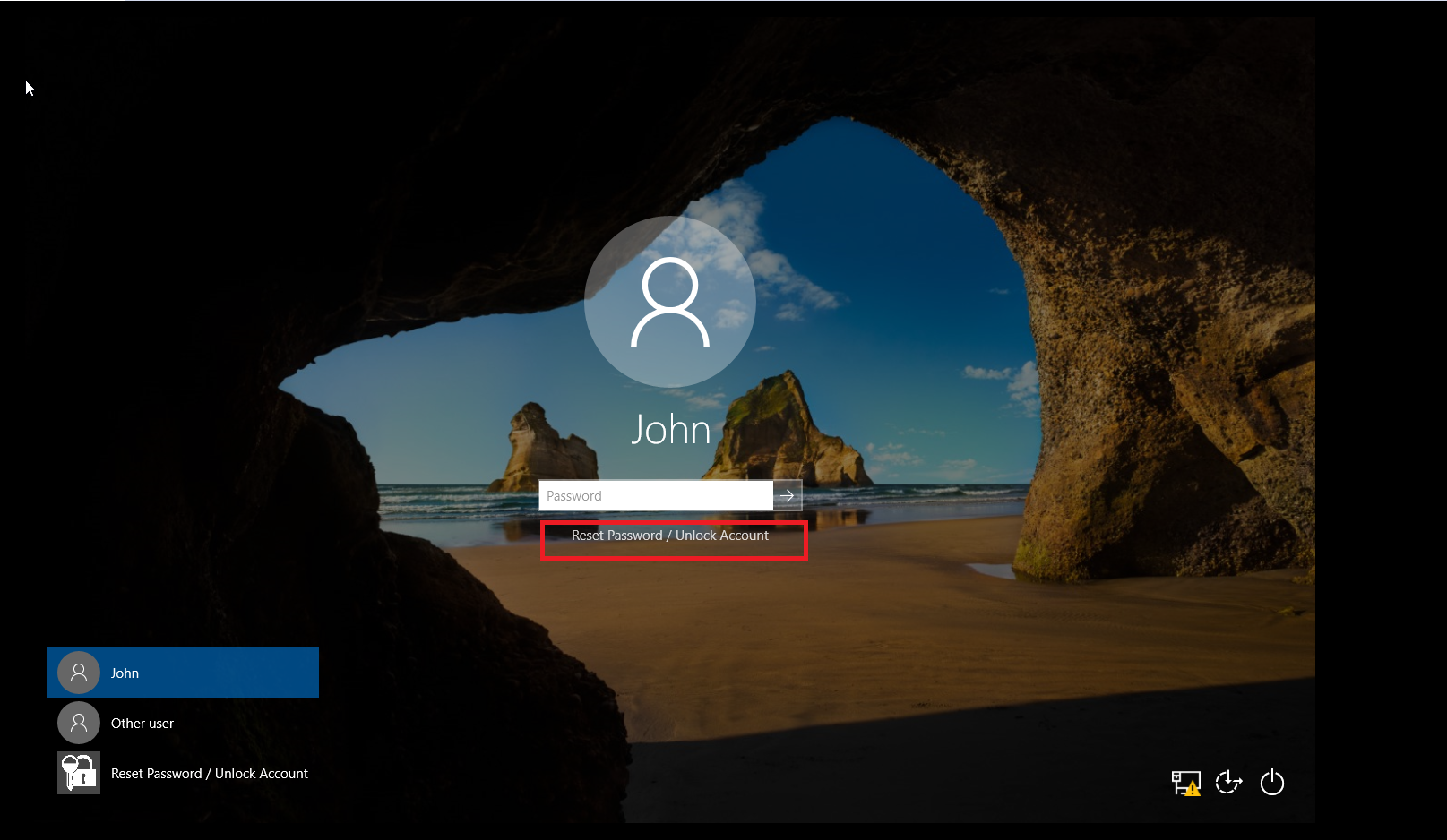Open the Ease of Access options icon
The image size is (1447, 840).
coord(1228,782)
